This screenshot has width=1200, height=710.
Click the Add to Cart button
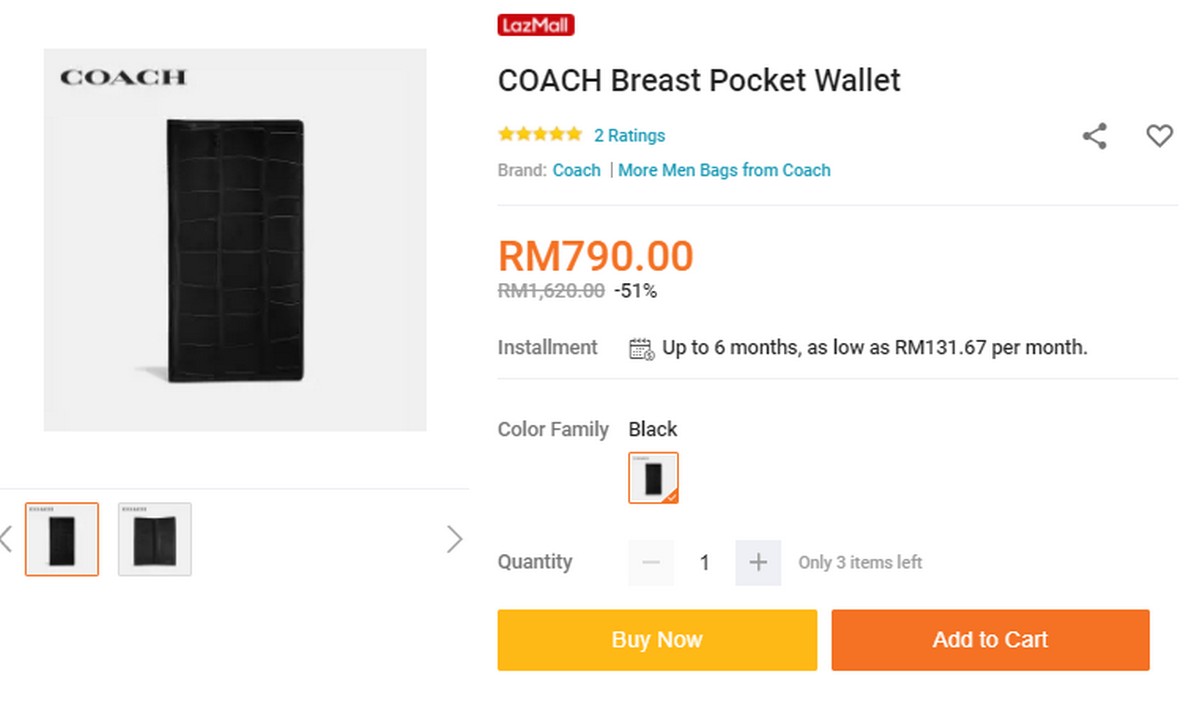click(990, 640)
